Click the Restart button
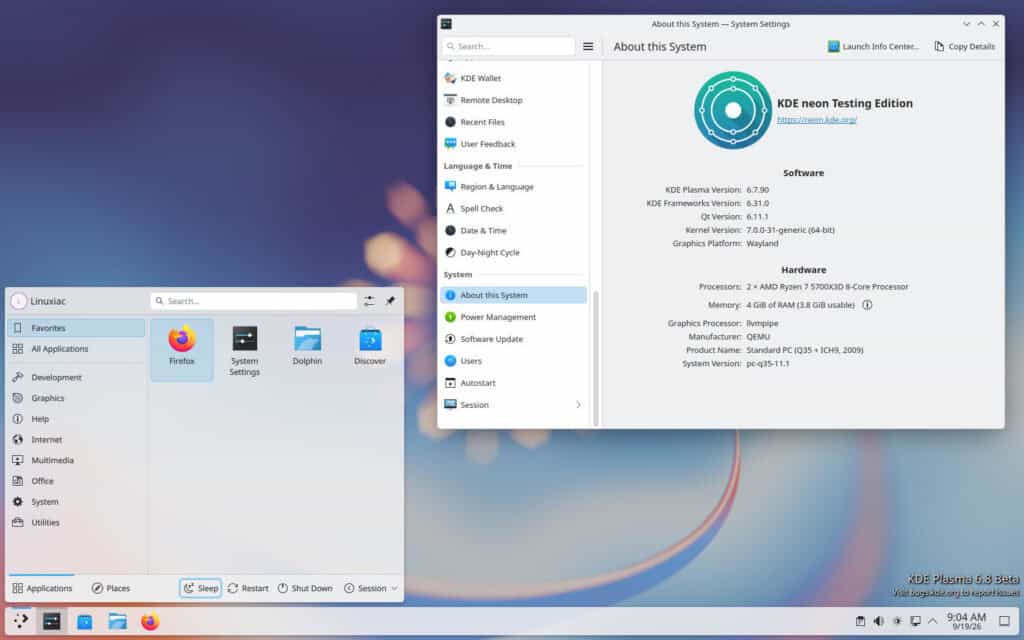The width and height of the screenshot is (1024, 640). (248, 588)
